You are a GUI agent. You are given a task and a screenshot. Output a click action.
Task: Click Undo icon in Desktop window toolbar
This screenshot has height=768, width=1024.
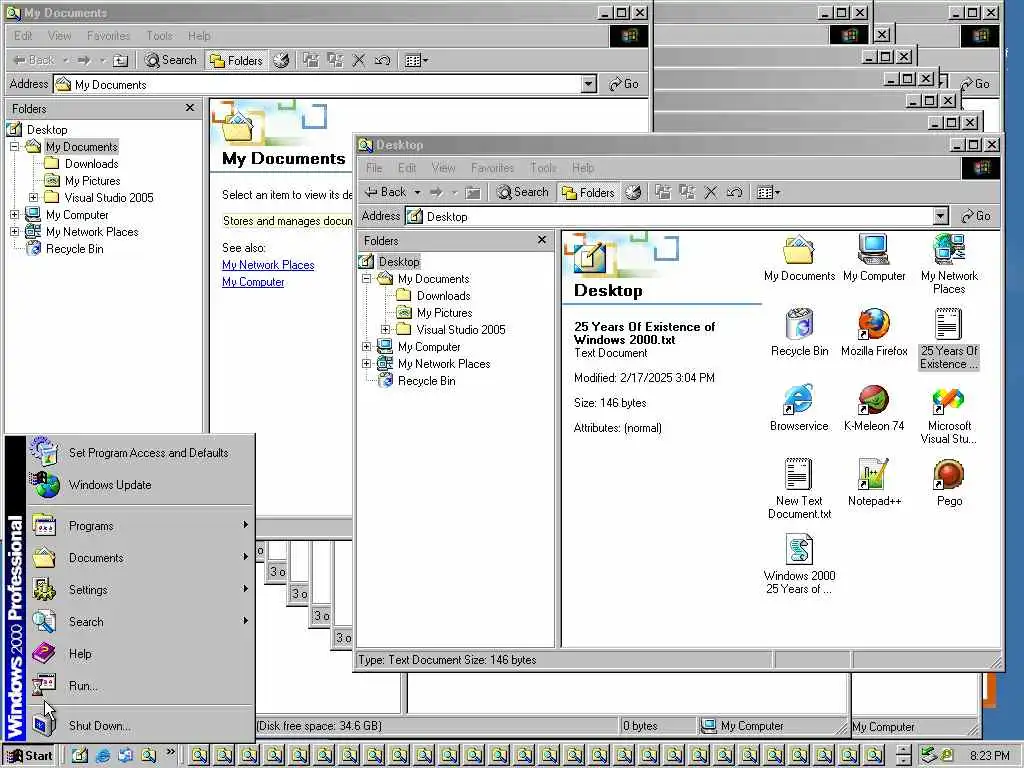pos(734,192)
